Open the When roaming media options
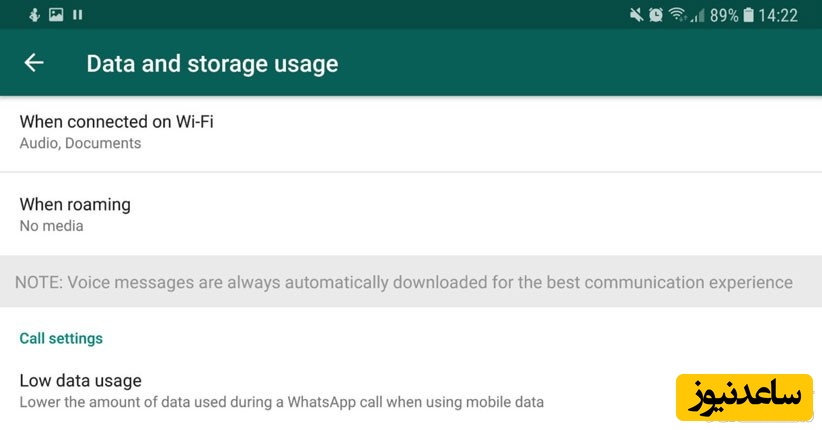Screen dimensions: 822x430 [x=75, y=204]
